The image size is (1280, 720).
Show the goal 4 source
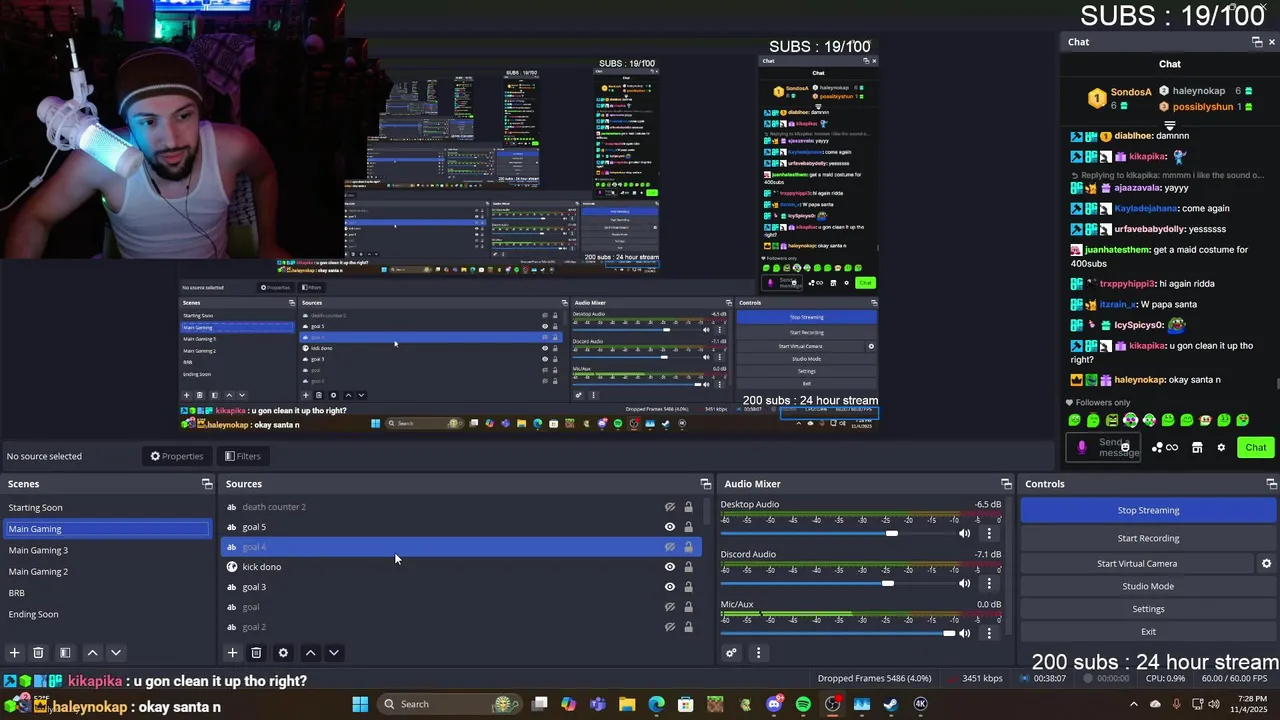pos(670,547)
